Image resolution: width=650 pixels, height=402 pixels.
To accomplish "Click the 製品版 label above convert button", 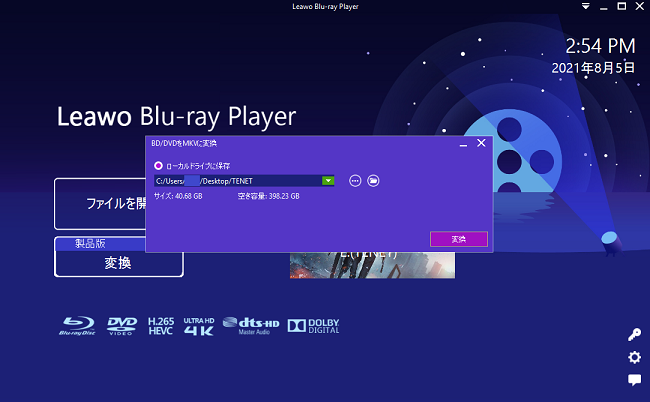I will [x=90, y=244].
